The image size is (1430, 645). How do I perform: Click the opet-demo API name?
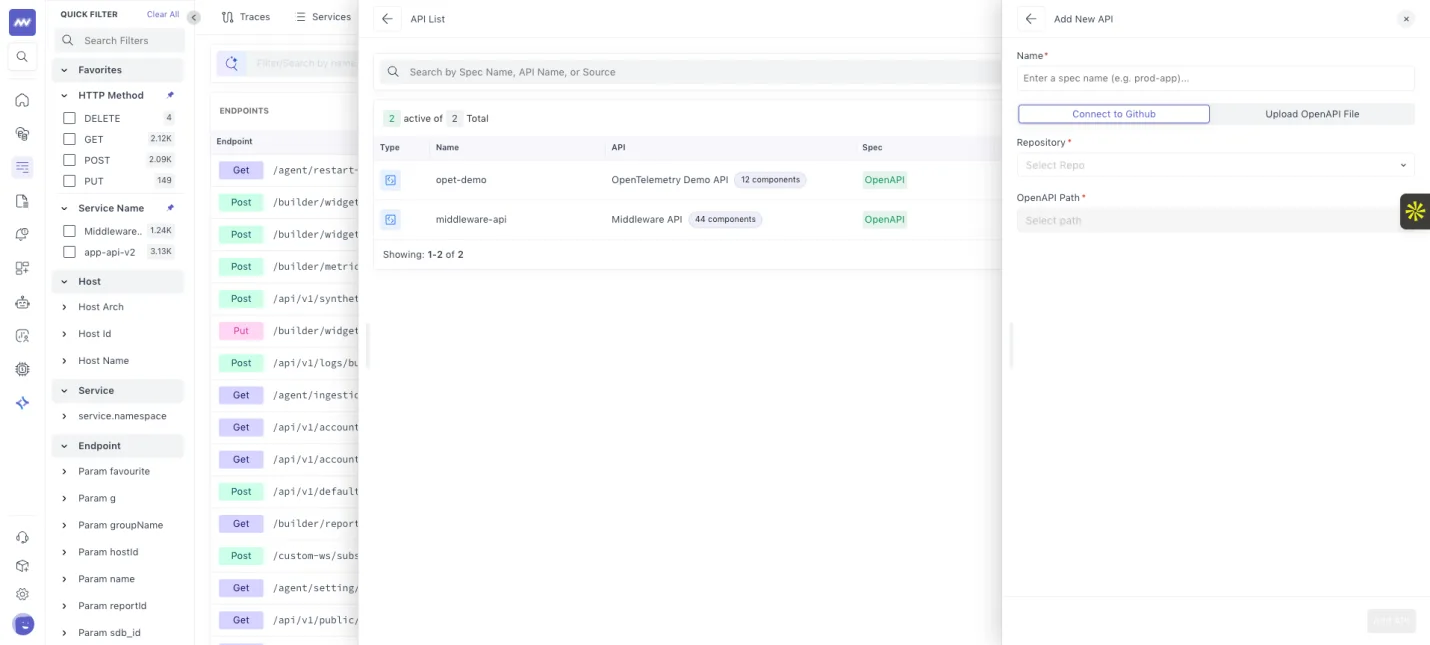(x=461, y=180)
